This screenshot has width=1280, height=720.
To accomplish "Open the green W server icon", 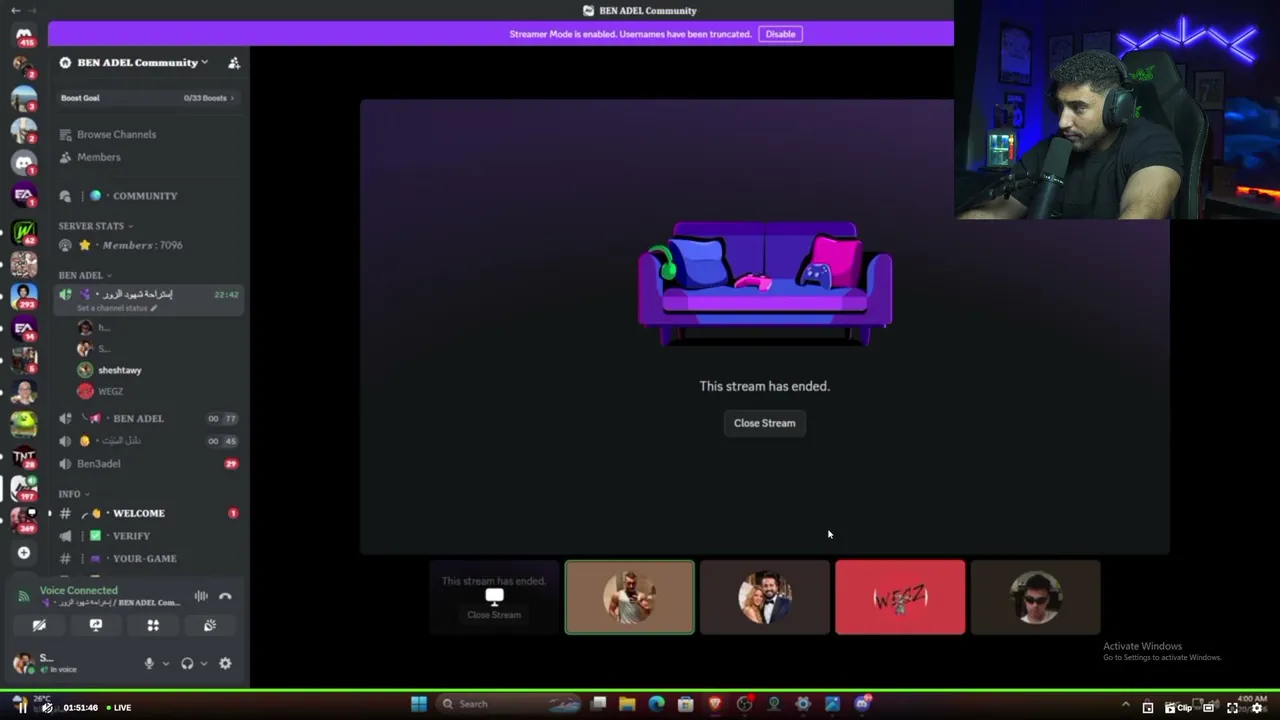I will point(24,232).
